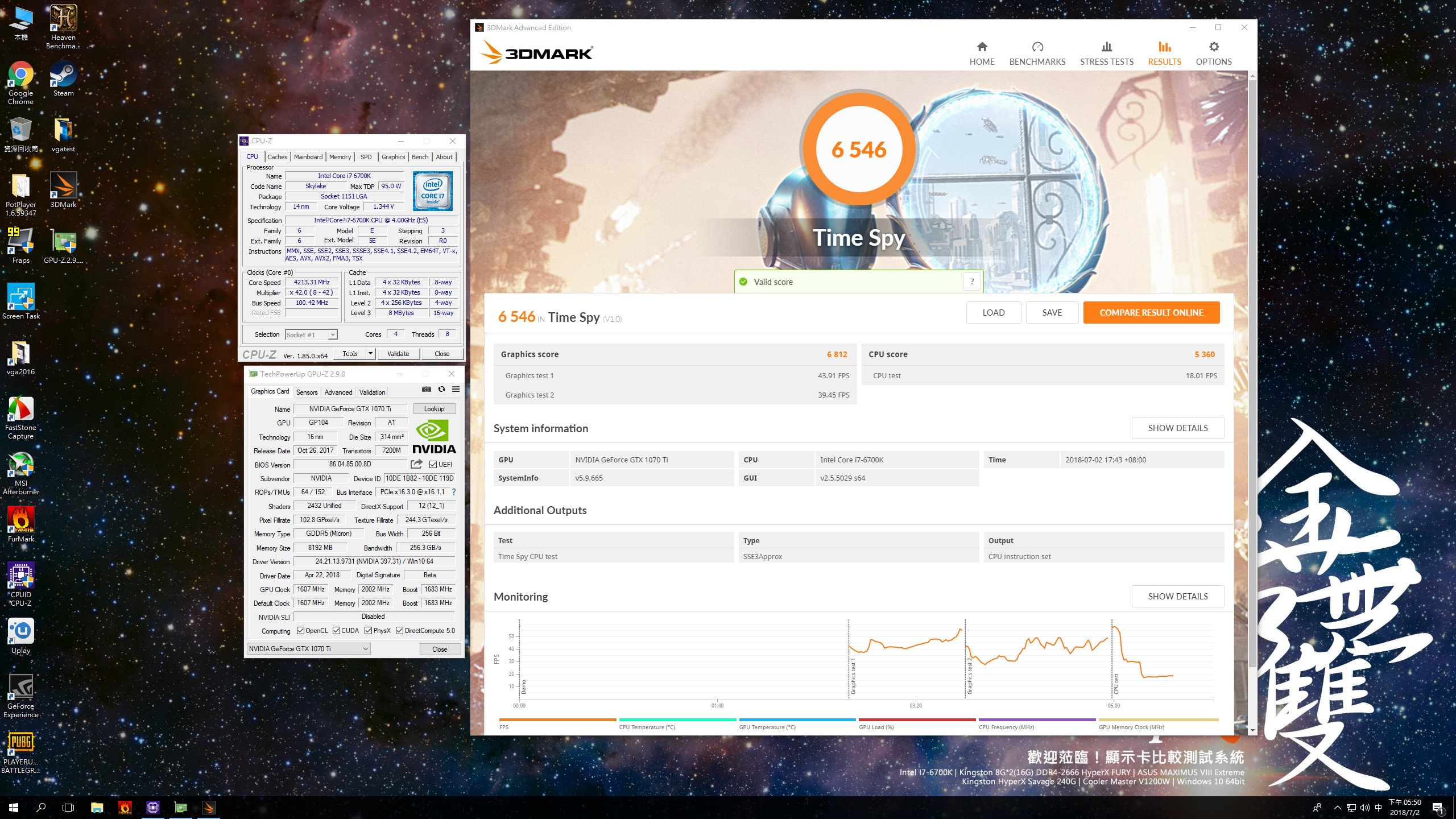Open PotPlayer desktop shortcut
The height and width of the screenshot is (819, 1456).
pos(20,195)
